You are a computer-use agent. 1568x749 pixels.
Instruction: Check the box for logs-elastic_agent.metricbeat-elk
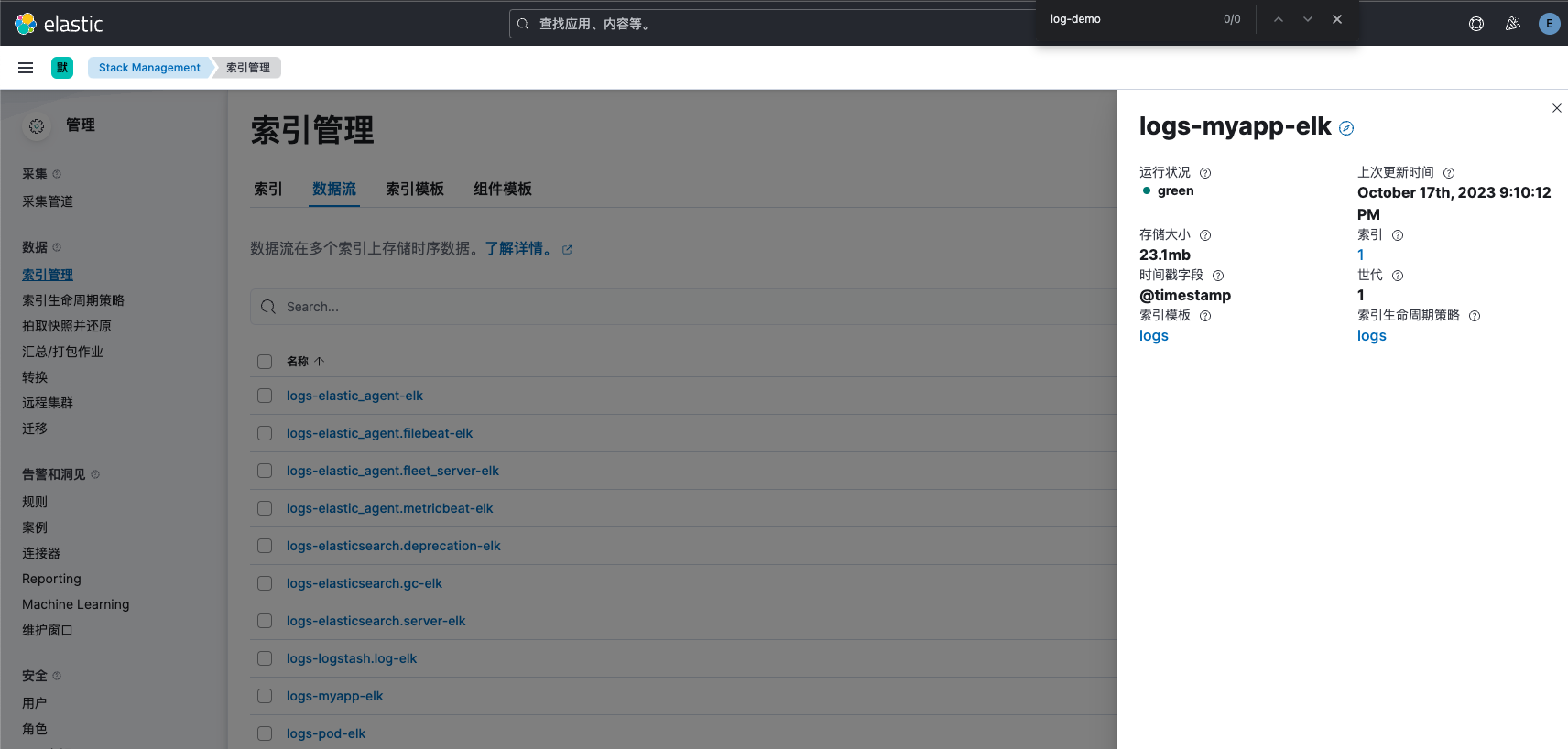tap(265, 508)
